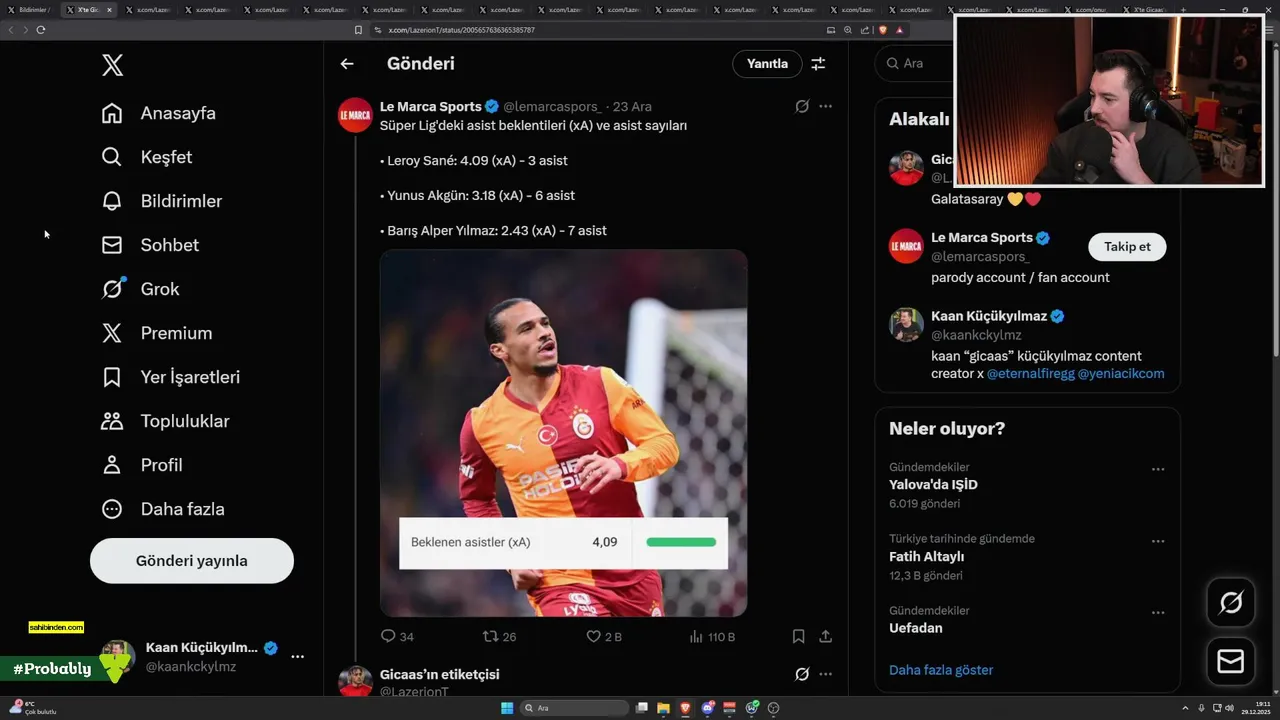Click Le Marca Sports author name on post
1280x720 pixels.
[431, 106]
